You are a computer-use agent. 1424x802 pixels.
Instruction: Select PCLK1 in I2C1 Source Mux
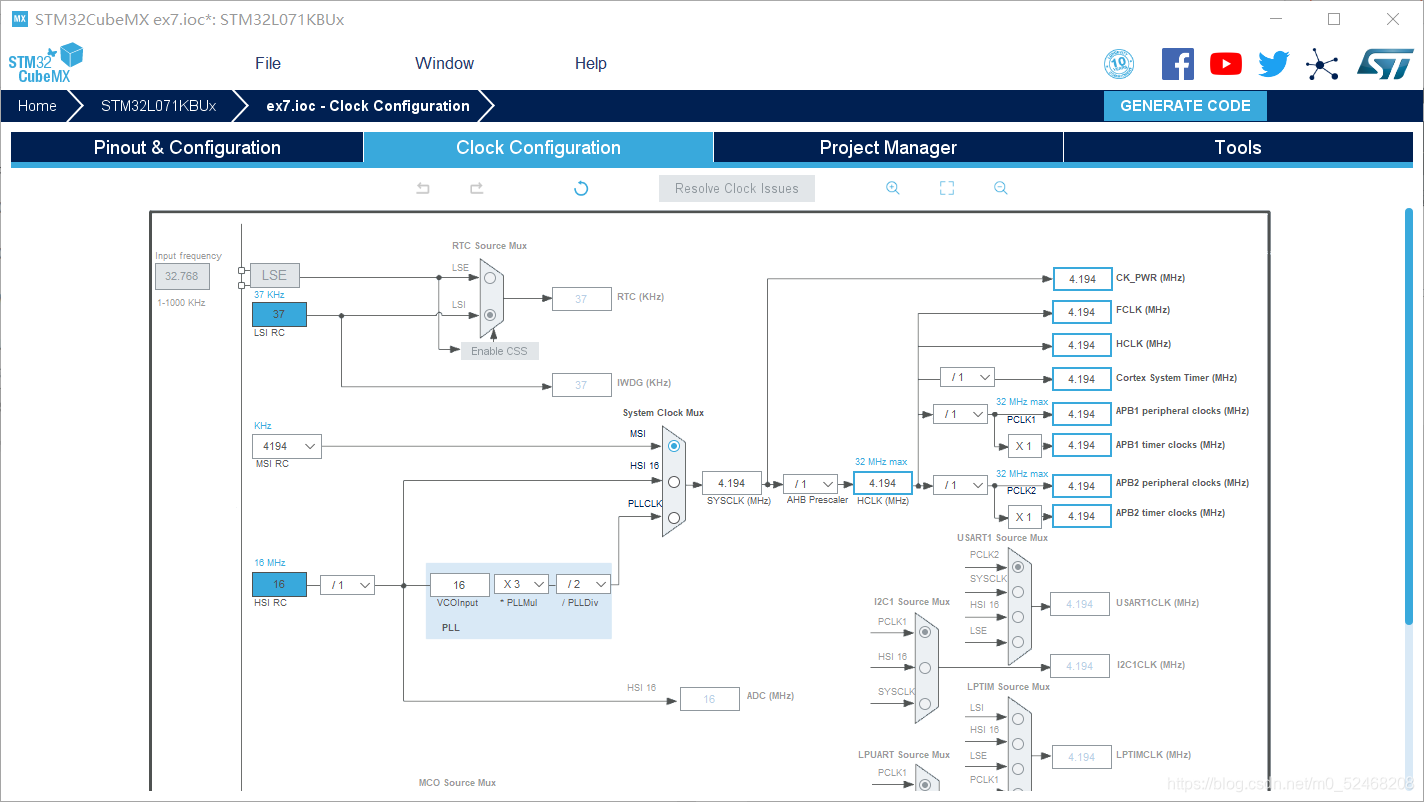pos(925,632)
